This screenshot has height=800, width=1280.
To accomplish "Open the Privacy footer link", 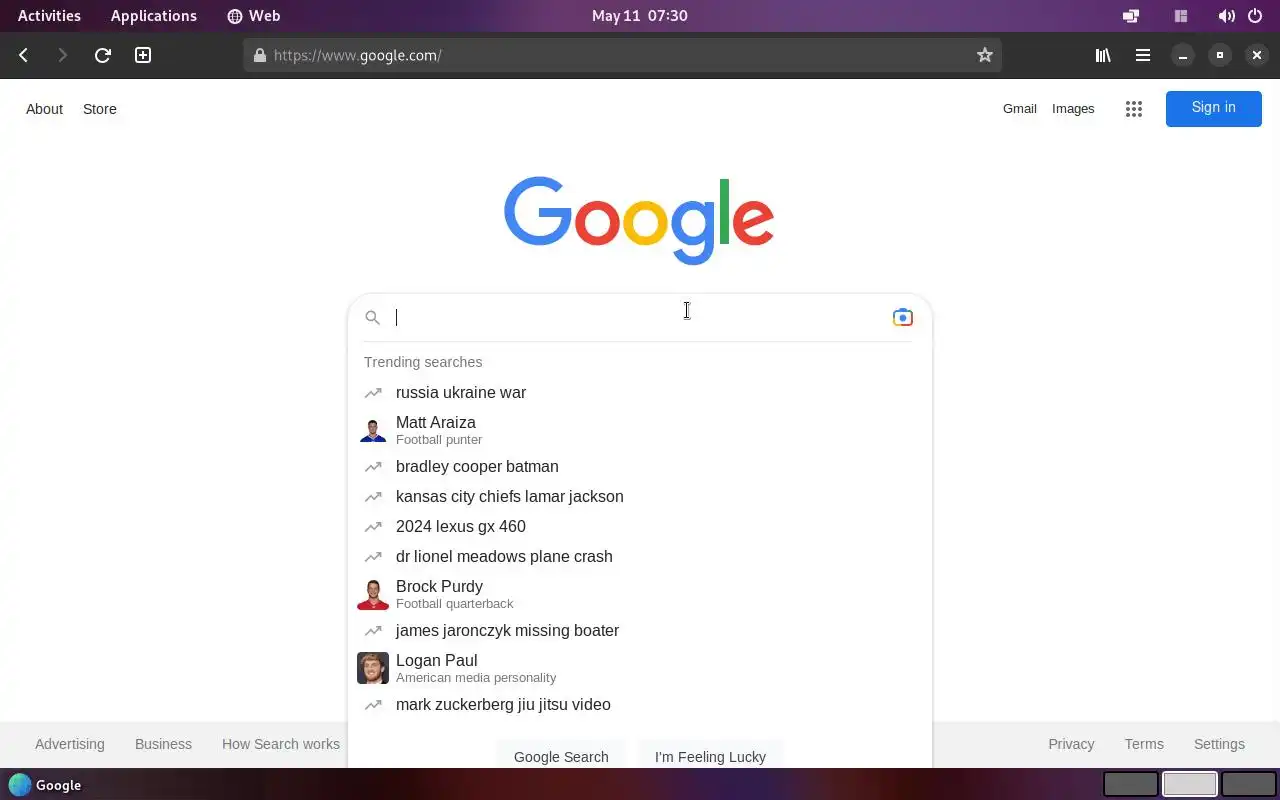I will 1071,744.
